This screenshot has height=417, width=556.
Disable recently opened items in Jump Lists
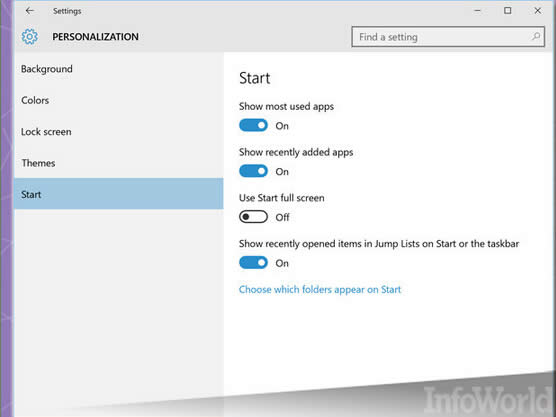point(253,263)
